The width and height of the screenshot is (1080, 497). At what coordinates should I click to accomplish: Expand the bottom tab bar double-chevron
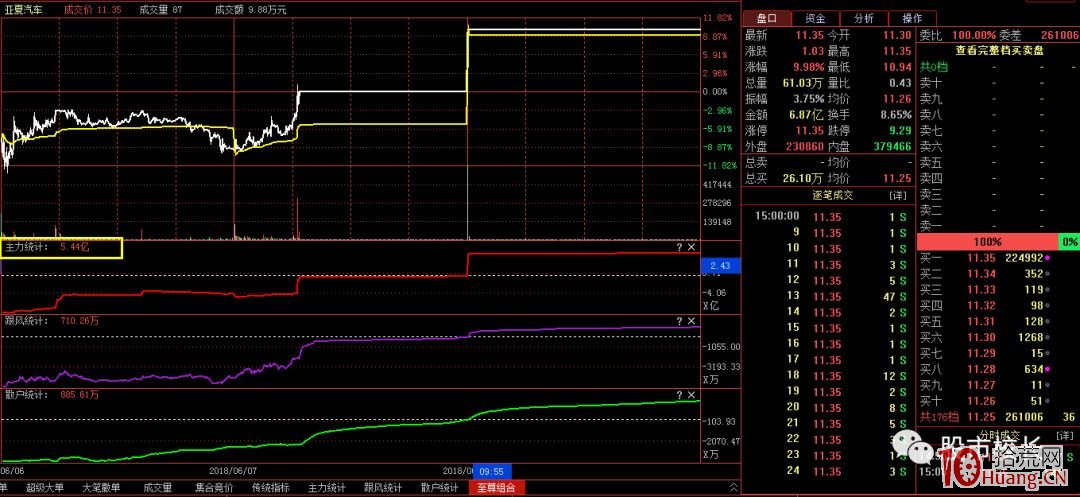(x=733, y=488)
